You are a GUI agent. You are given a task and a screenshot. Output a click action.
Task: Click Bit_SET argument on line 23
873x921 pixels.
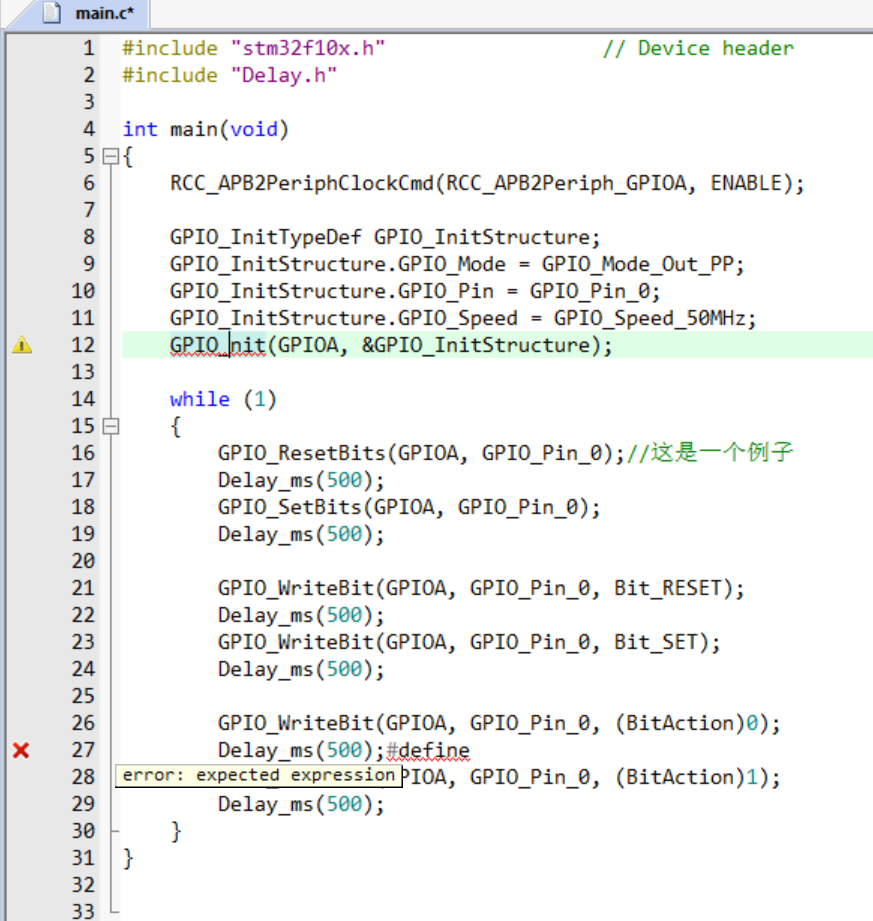click(x=656, y=642)
